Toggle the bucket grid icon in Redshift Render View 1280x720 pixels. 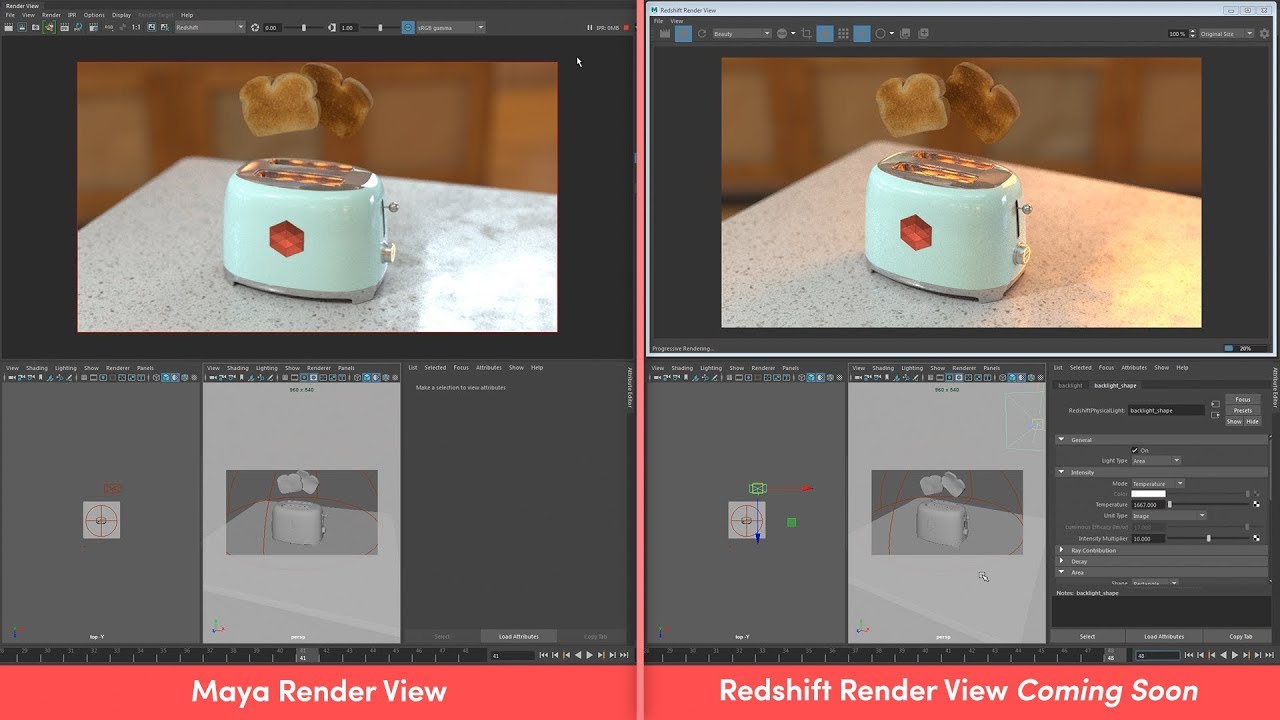(x=843, y=34)
